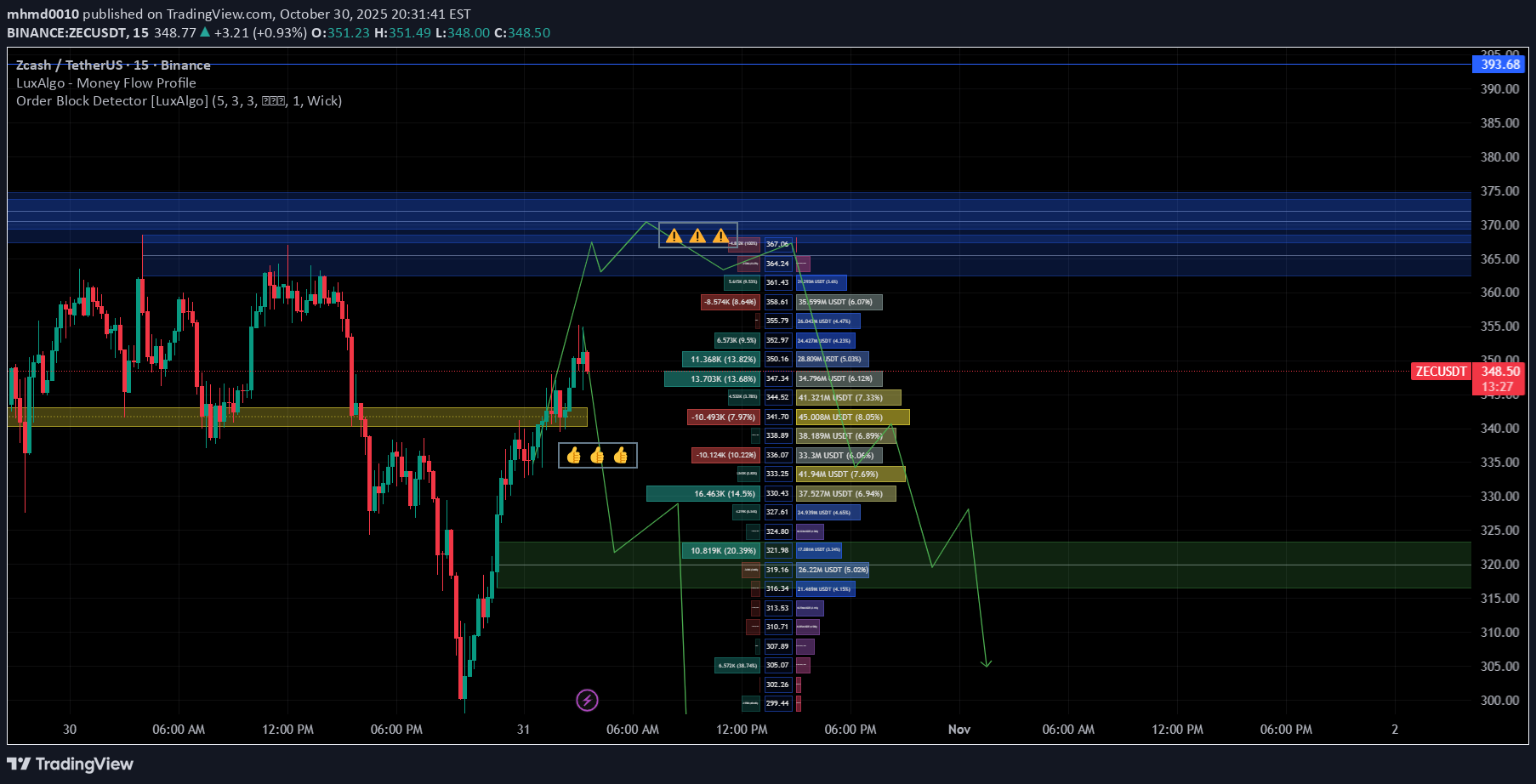Click the last thumbs-up emoji sticker

point(622,456)
